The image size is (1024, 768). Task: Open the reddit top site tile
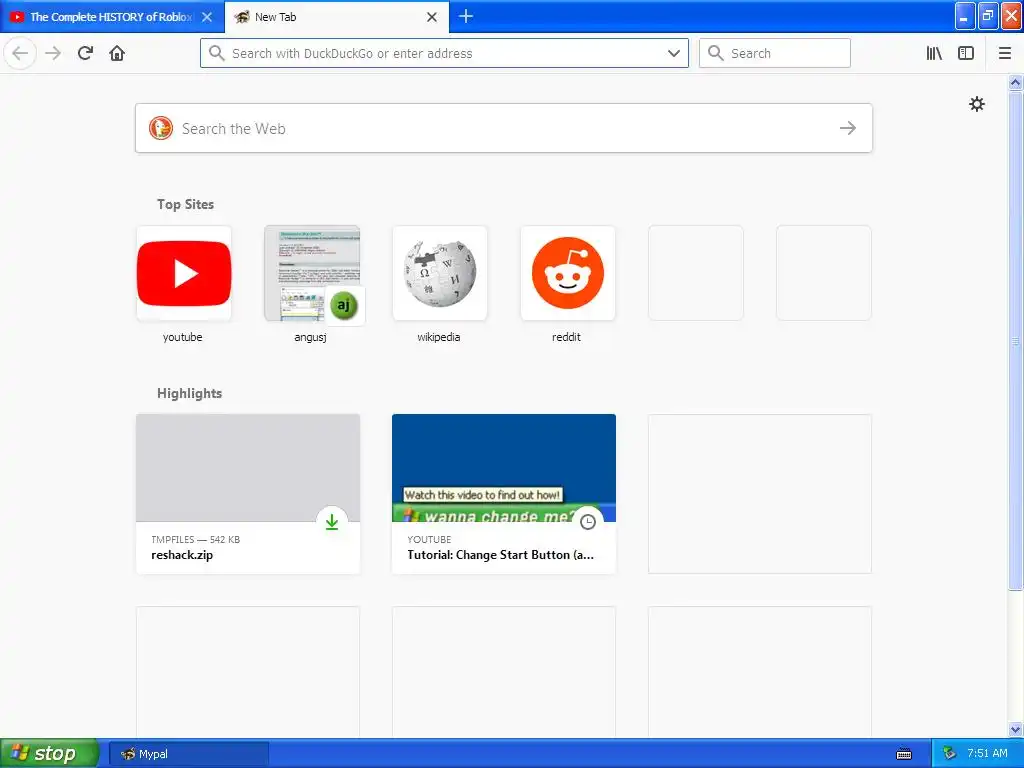pos(568,273)
